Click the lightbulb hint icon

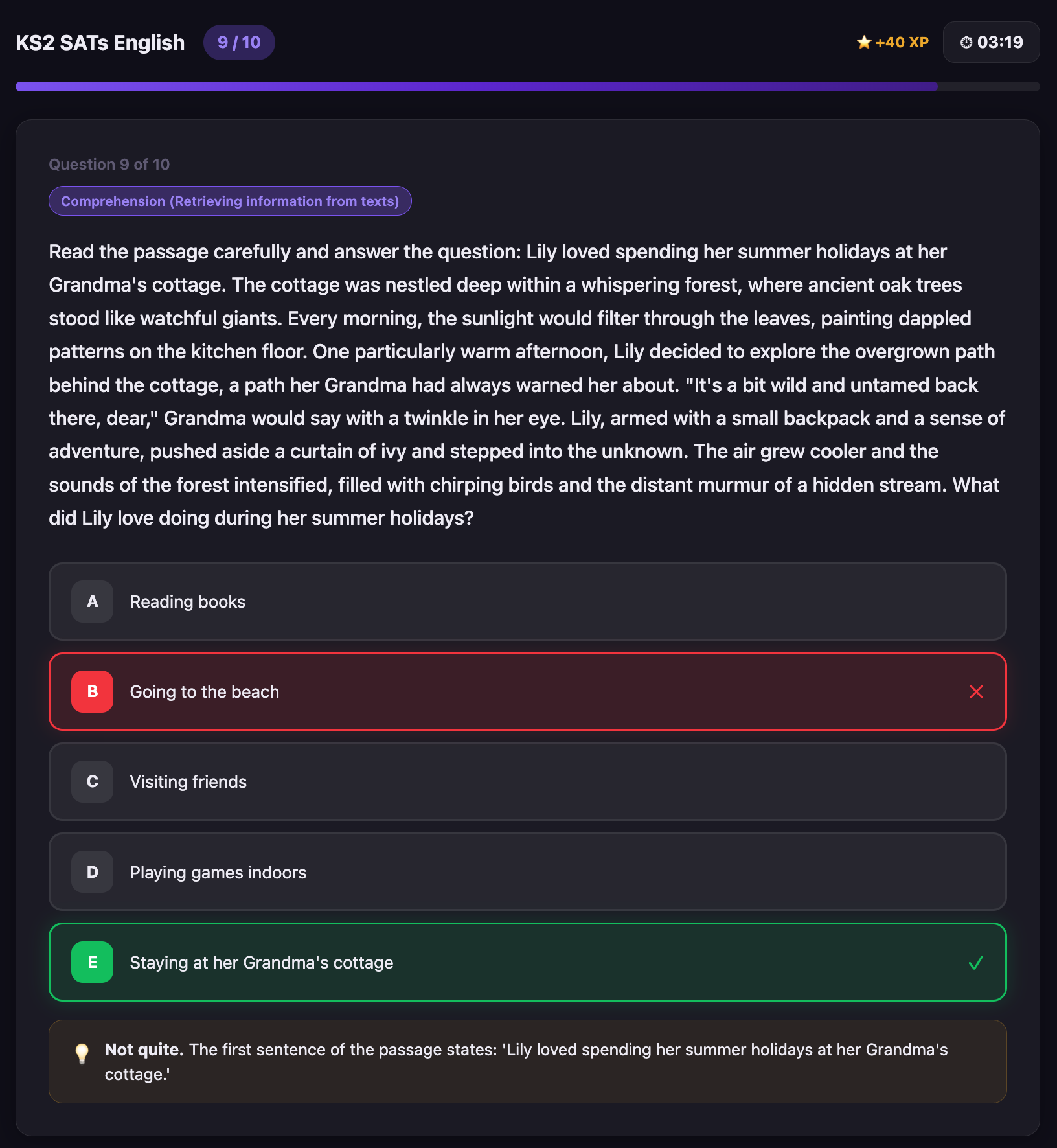(x=82, y=1053)
